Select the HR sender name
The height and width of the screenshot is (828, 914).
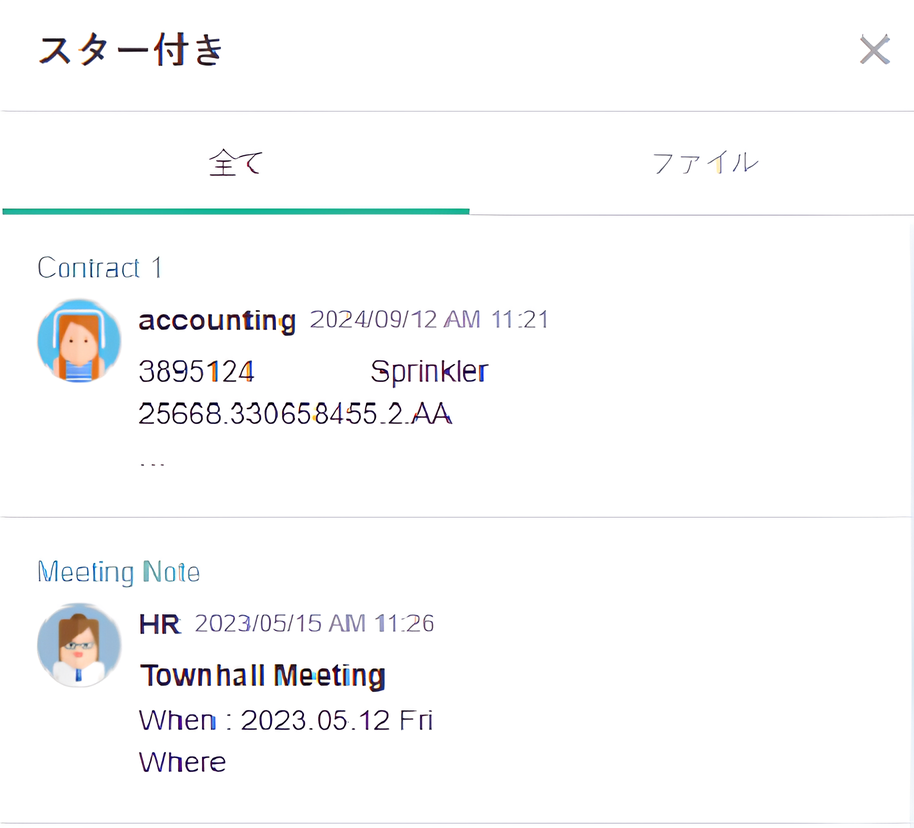tap(159, 625)
